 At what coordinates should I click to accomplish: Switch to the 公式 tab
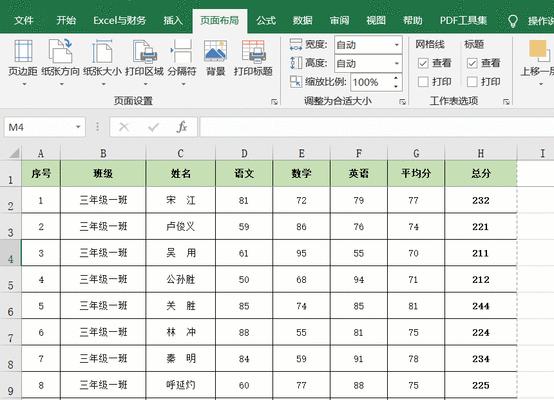(266, 20)
